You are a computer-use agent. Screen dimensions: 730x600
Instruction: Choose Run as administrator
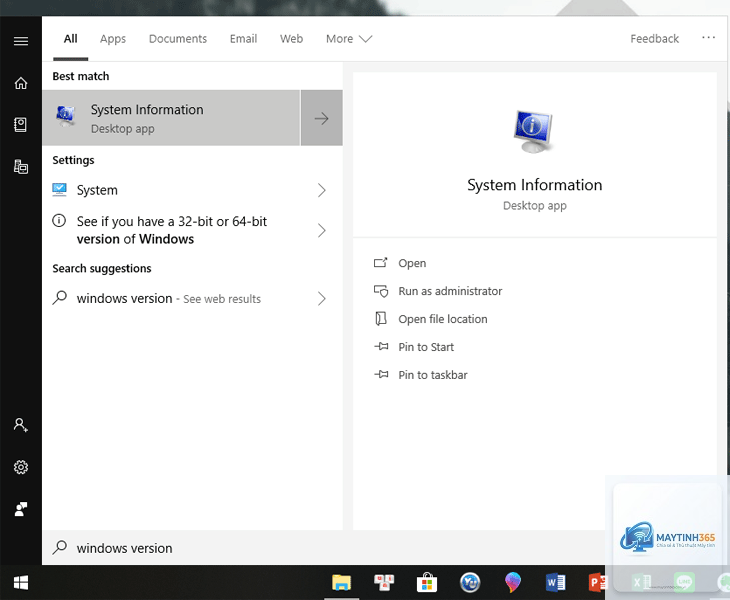point(450,291)
